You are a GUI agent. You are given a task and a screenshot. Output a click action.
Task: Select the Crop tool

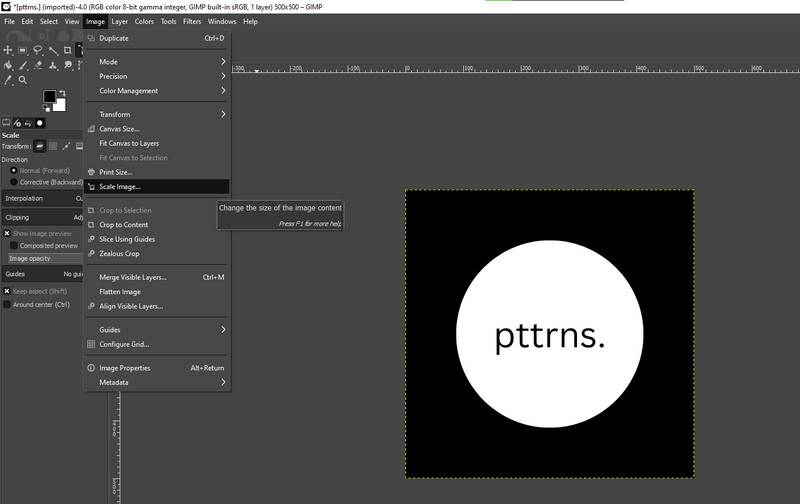tap(67, 50)
